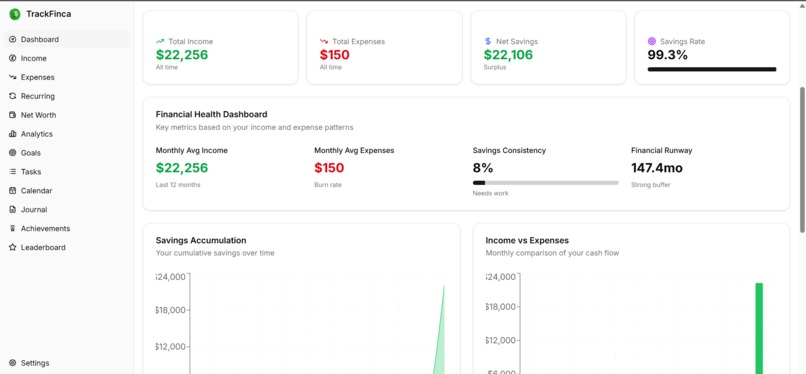View the Achievements page
The height and width of the screenshot is (374, 806).
pyautogui.click(x=67, y=229)
